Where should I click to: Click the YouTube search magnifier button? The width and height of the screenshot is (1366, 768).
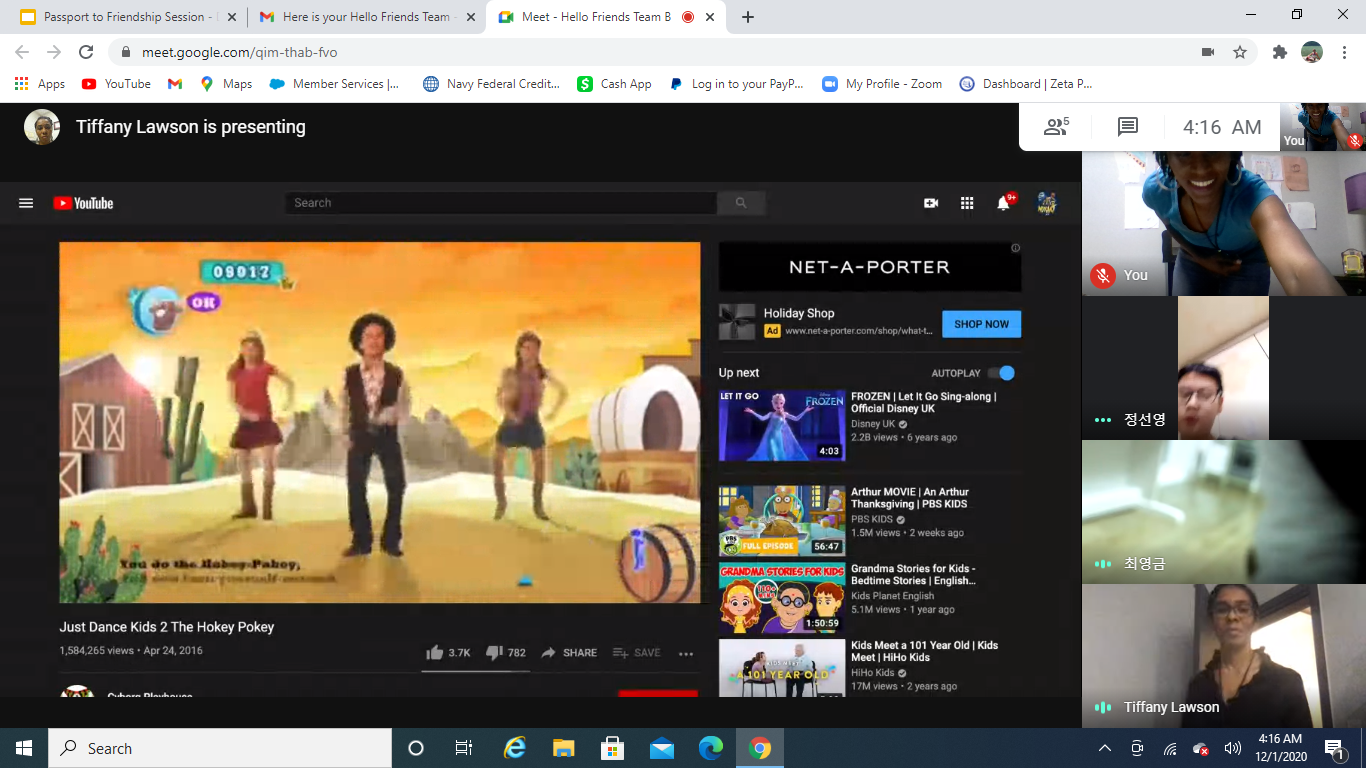pos(741,203)
